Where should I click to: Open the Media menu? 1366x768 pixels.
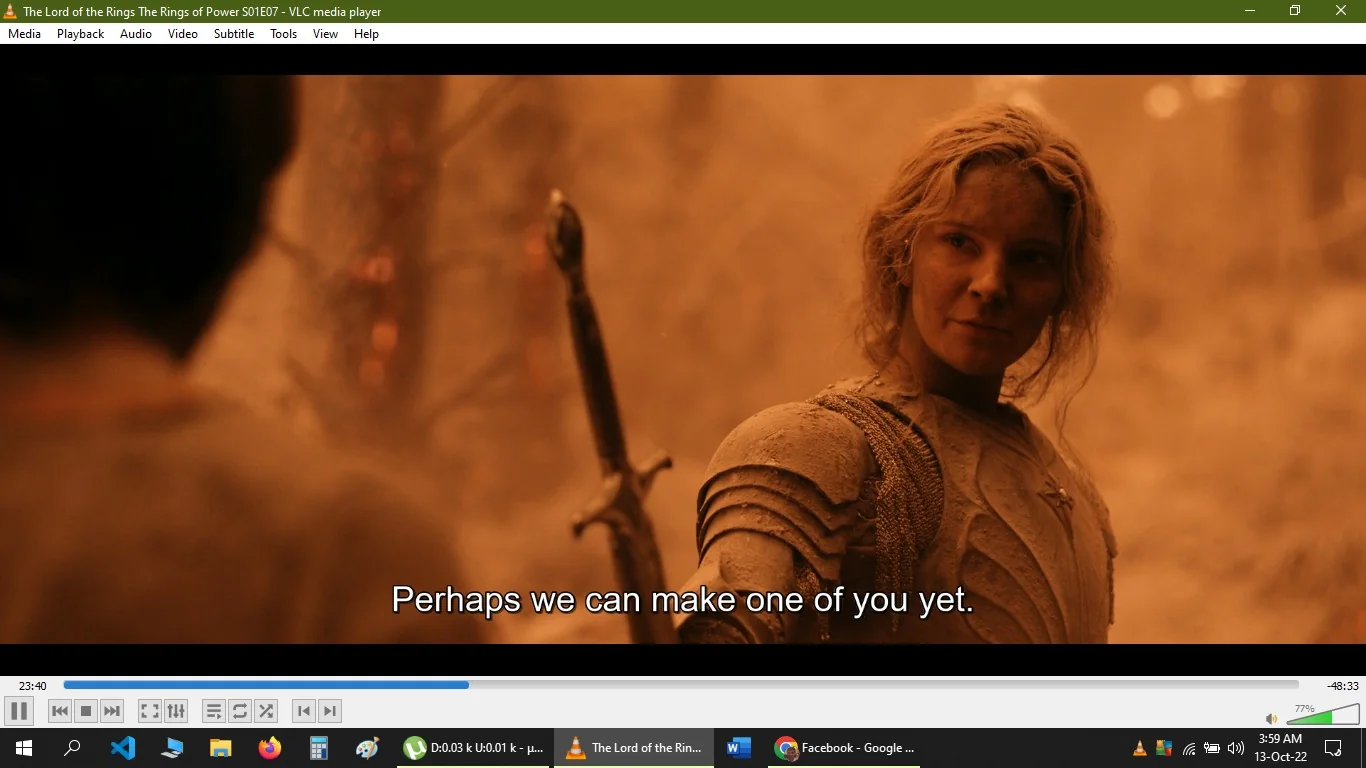(x=24, y=34)
